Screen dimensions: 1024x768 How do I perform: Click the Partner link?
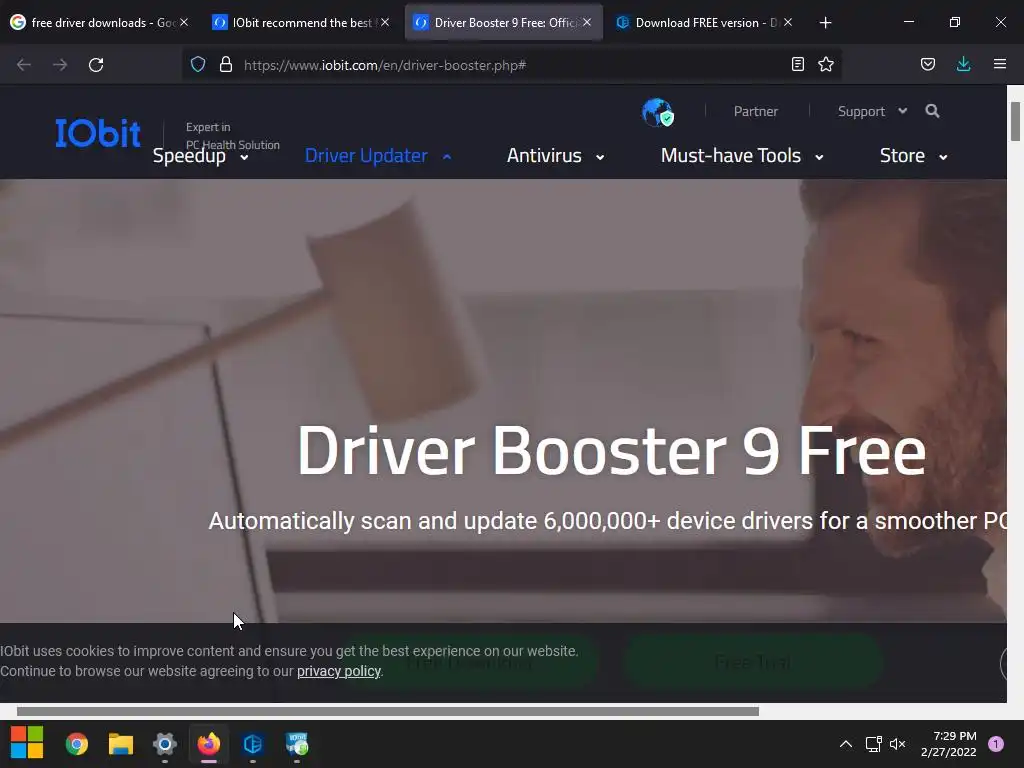point(756,111)
